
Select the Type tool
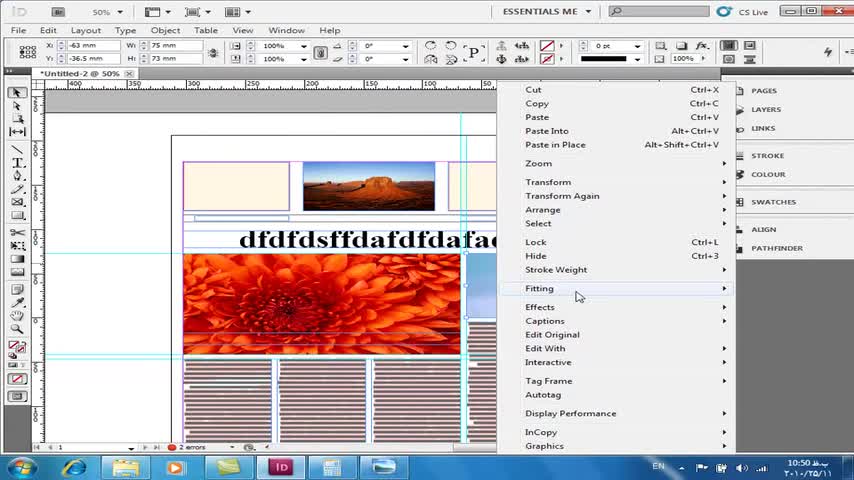click(x=17, y=163)
